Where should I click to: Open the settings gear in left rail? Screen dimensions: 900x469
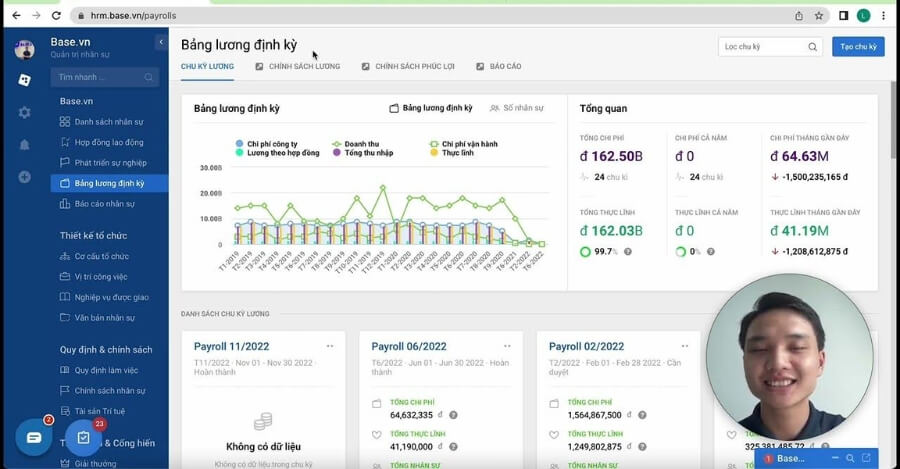[24, 112]
